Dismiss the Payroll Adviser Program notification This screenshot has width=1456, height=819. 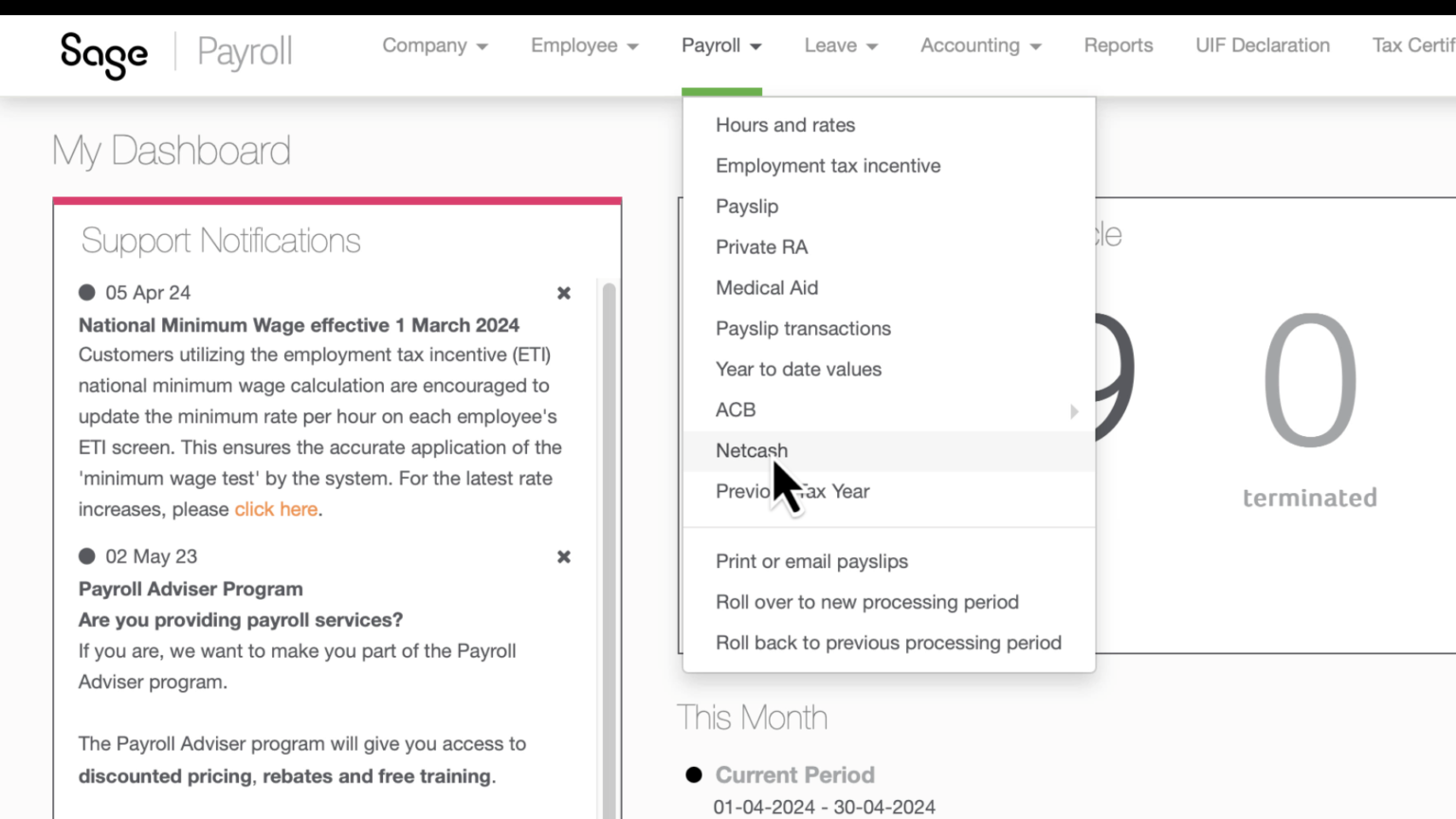click(563, 556)
